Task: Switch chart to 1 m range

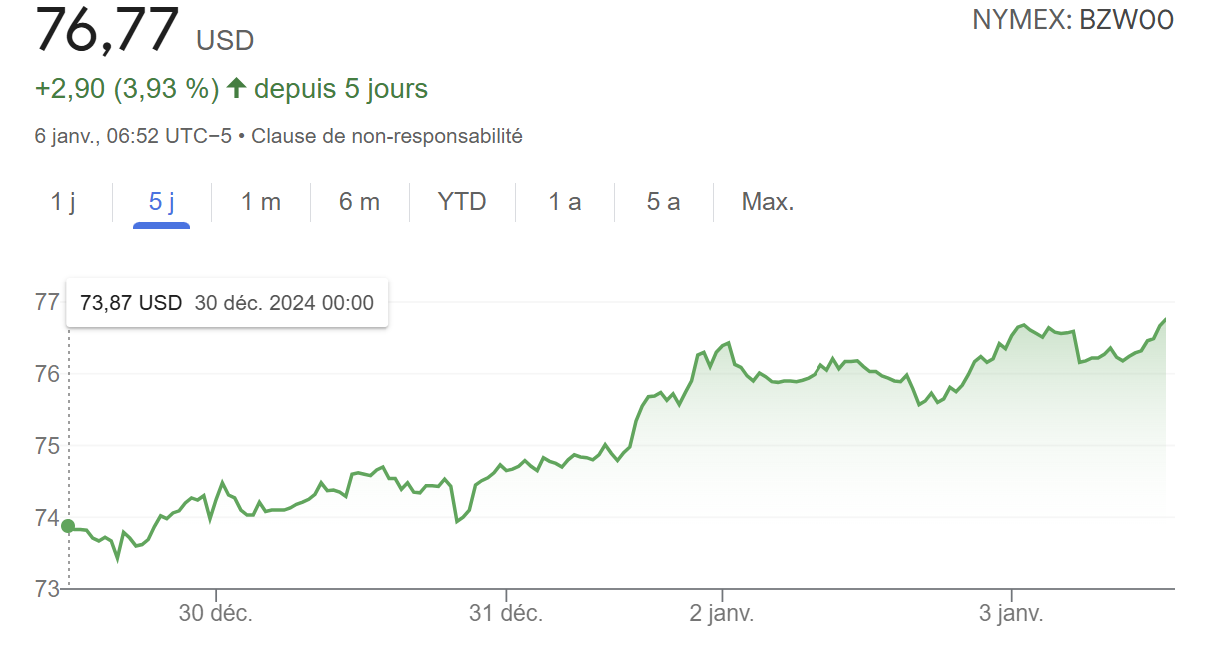Action: click(261, 202)
